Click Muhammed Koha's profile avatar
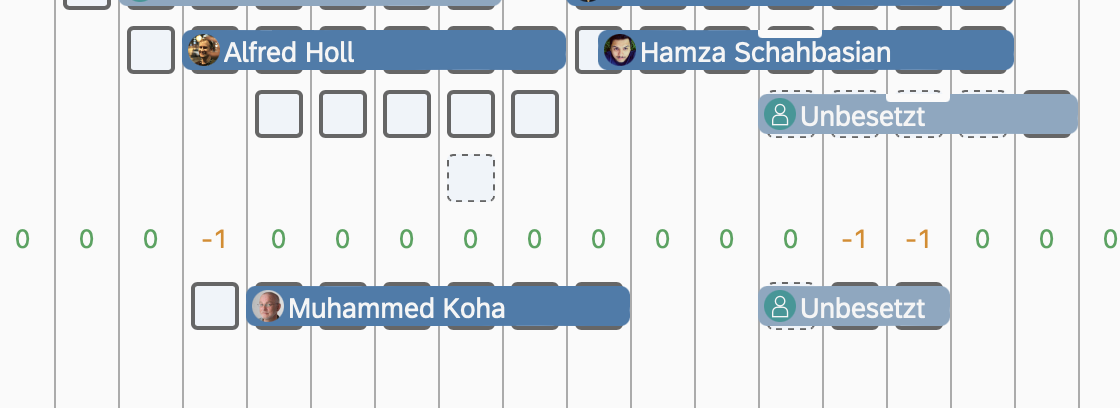 coord(268,307)
